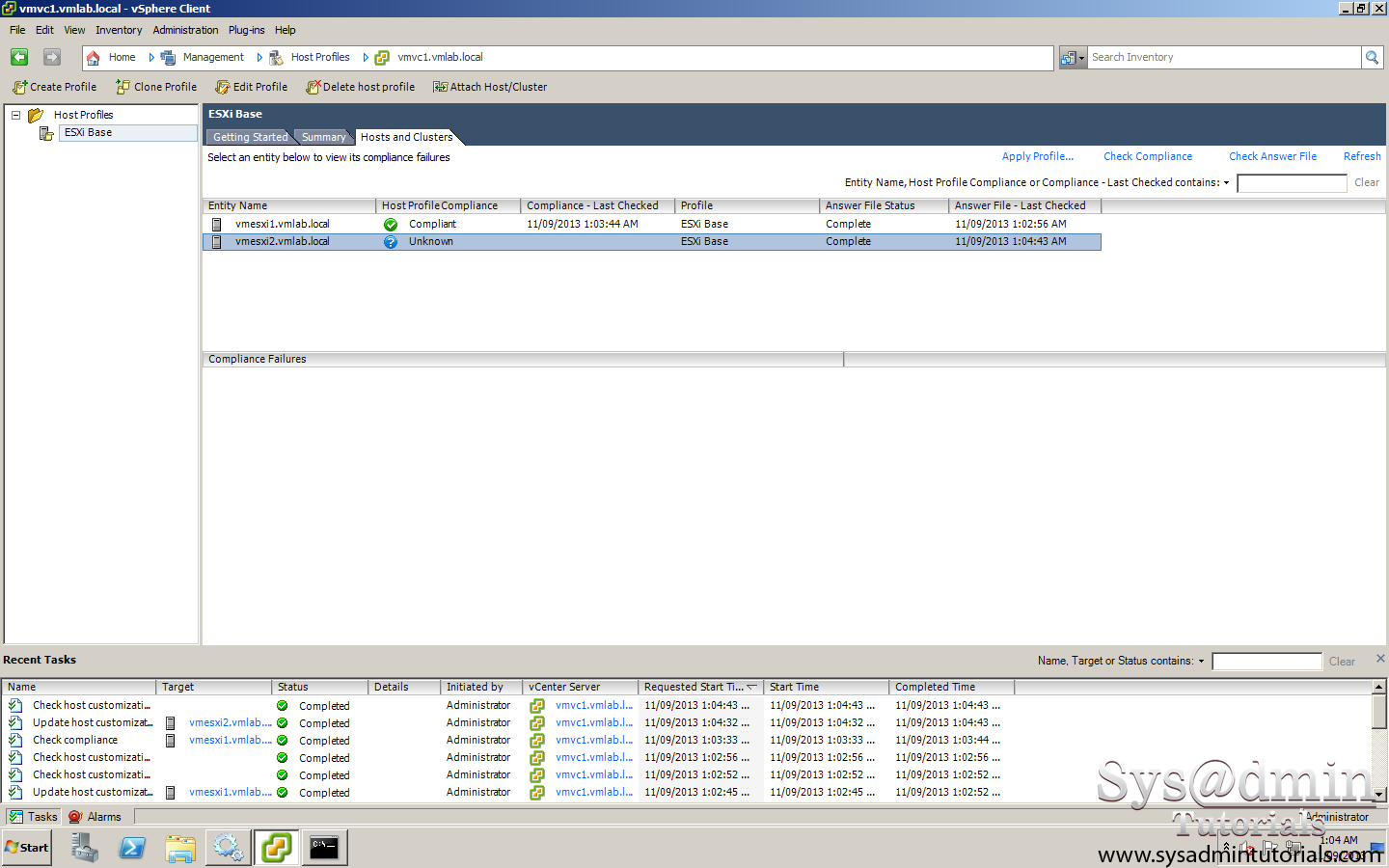
Task: Switch to Getting Started tab
Action: click(250, 137)
